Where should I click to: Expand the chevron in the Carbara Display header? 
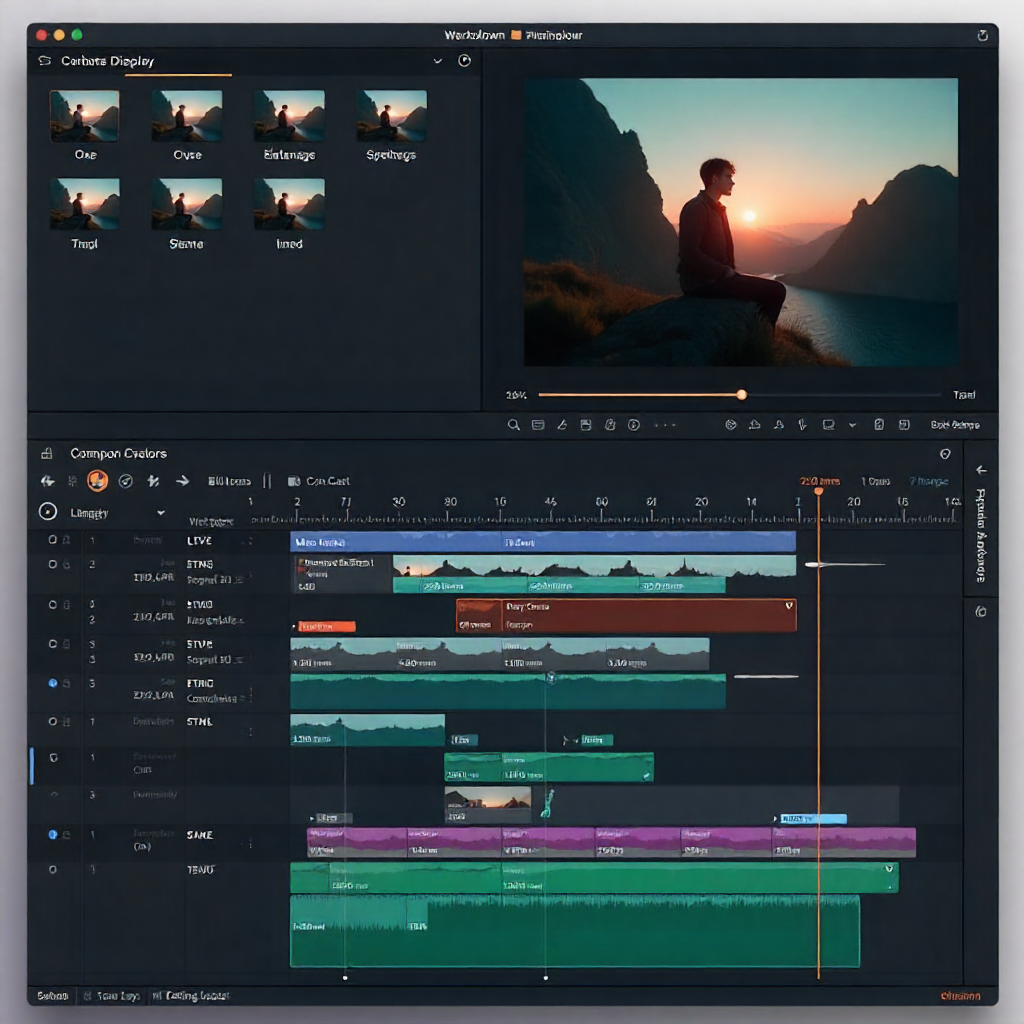click(438, 61)
